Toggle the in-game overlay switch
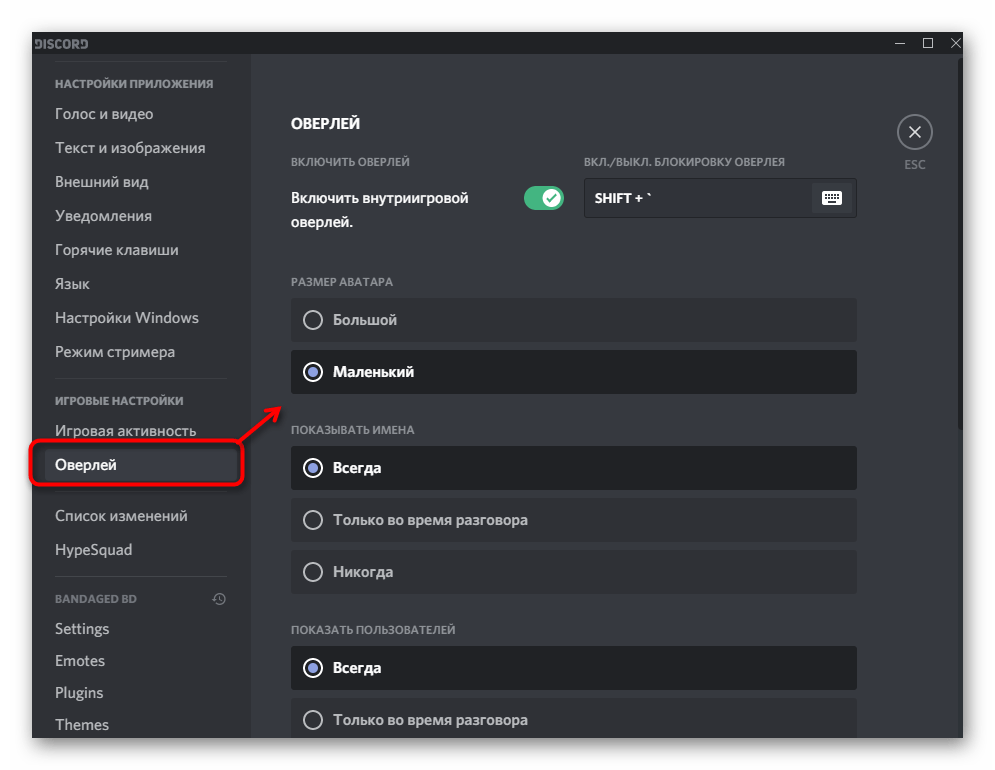 [x=544, y=198]
